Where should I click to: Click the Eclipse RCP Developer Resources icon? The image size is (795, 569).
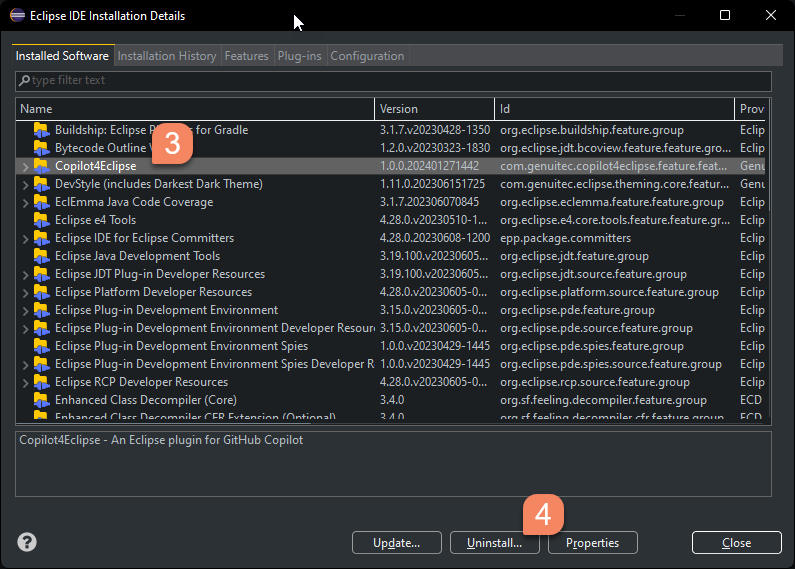click(42, 382)
